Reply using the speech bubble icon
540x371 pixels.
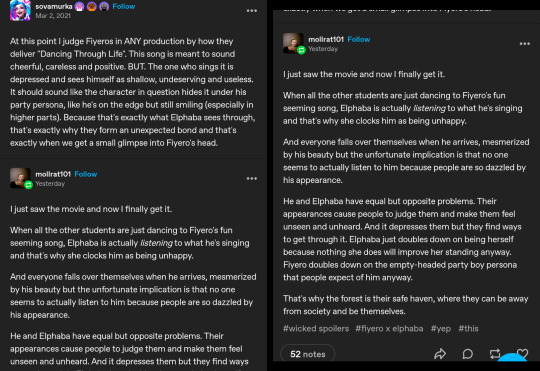[x=467, y=354]
